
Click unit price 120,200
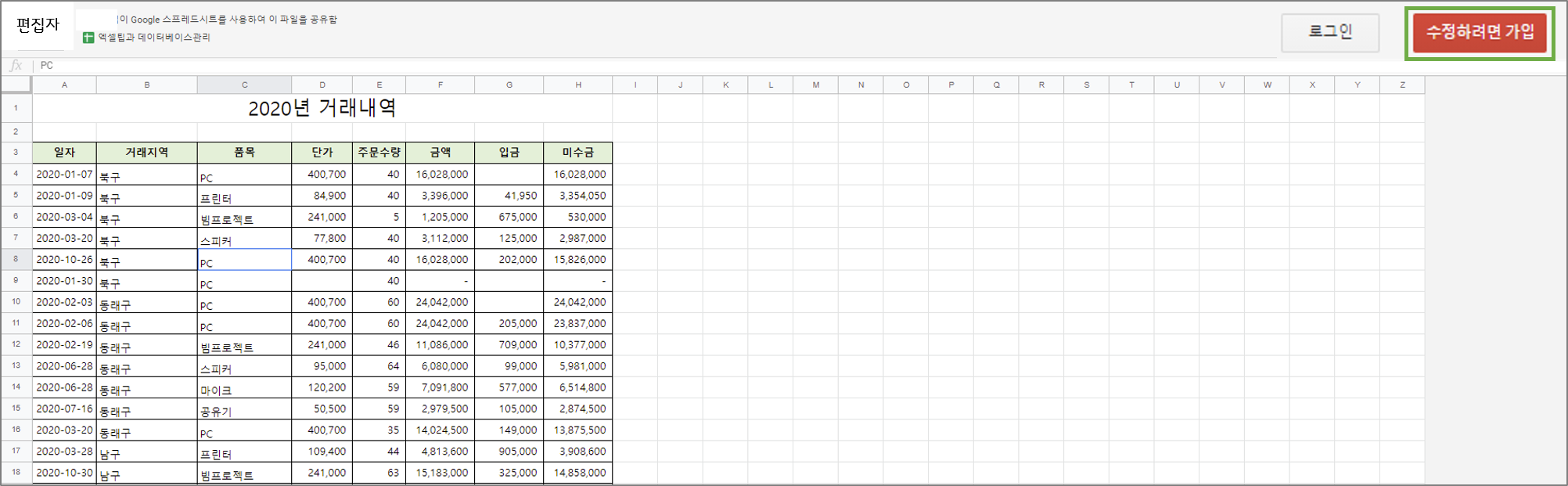click(x=322, y=387)
